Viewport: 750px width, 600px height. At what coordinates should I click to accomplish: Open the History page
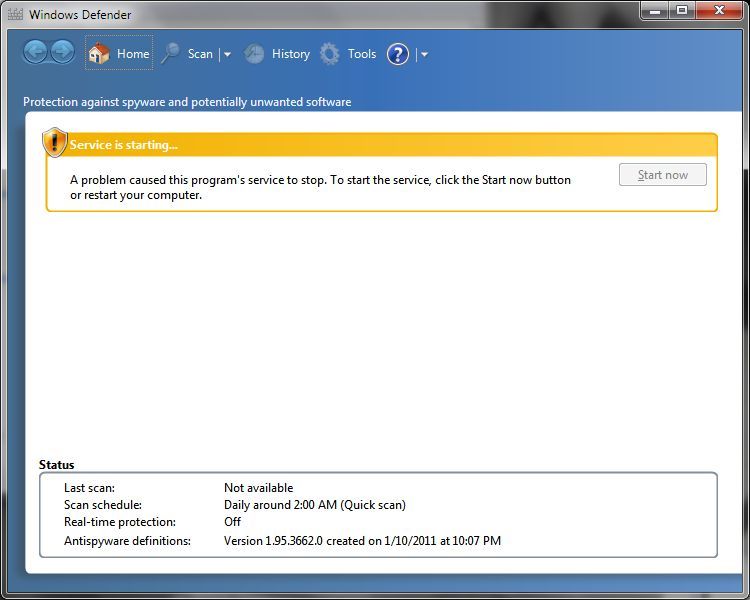[291, 54]
